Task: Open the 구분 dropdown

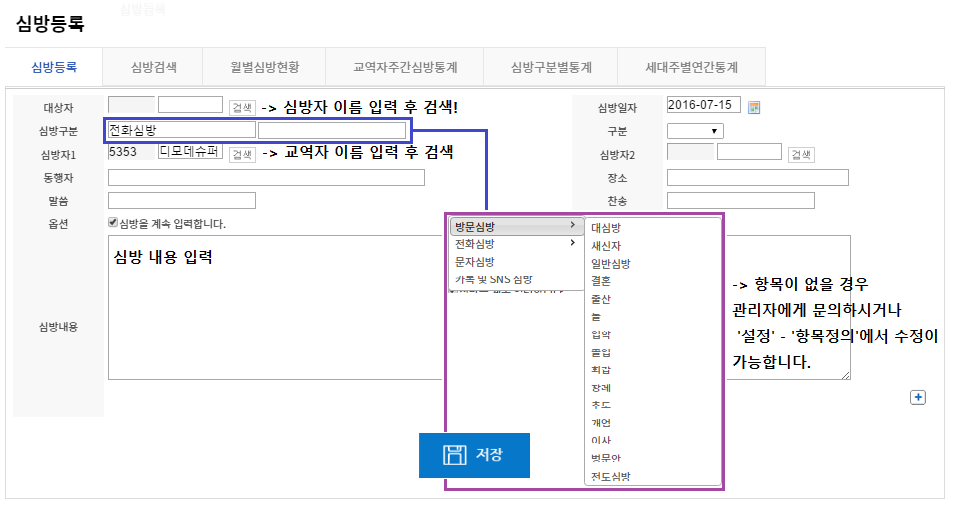Action: tap(695, 131)
